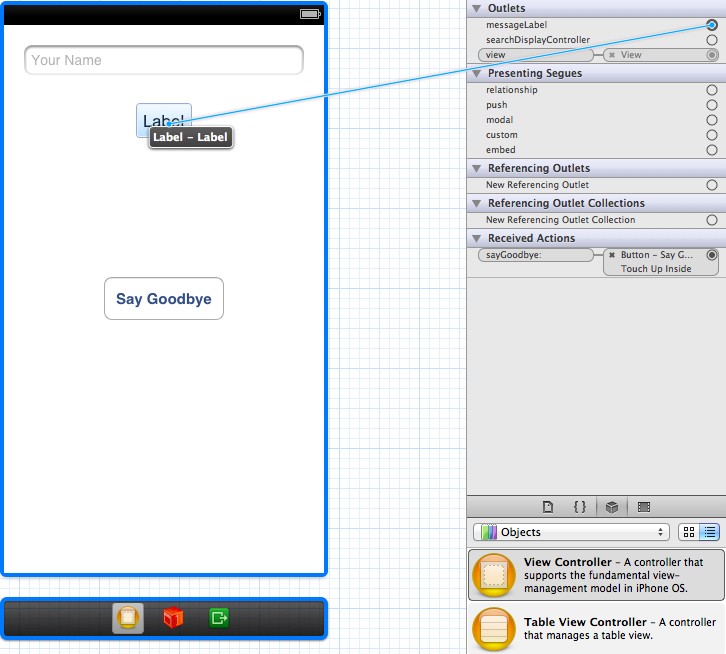Image resolution: width=726 pixels, height=654 pixels.
Task: Switch library to icon grid view
Action: [x=689, y=532]
